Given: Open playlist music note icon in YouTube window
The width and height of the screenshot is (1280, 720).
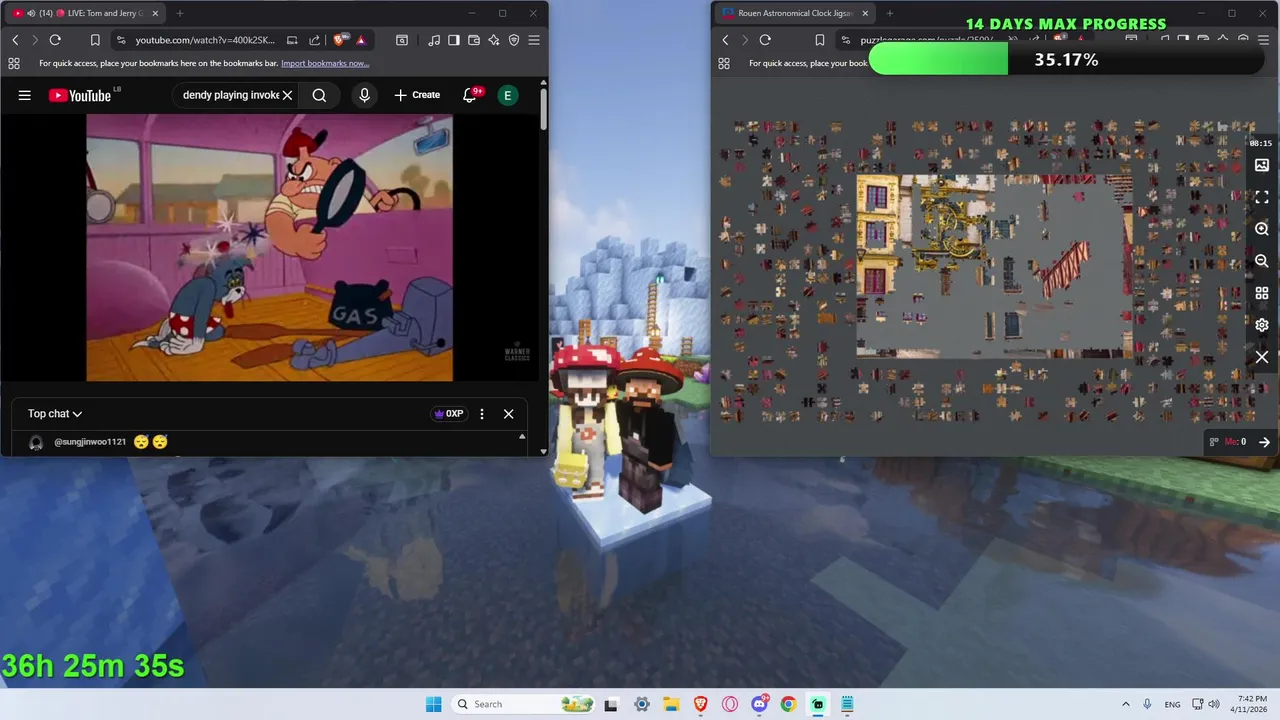Looking at the screenshot, I should [434, 40].
